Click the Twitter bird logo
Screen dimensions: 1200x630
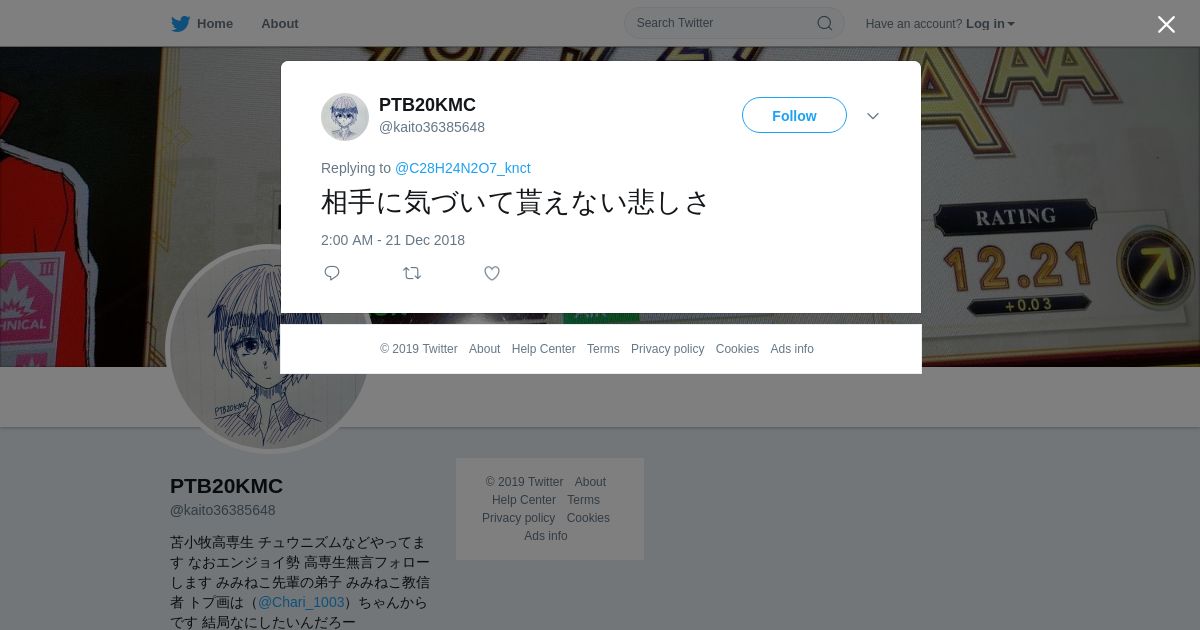pyautogui.click(x=180, y=23)
